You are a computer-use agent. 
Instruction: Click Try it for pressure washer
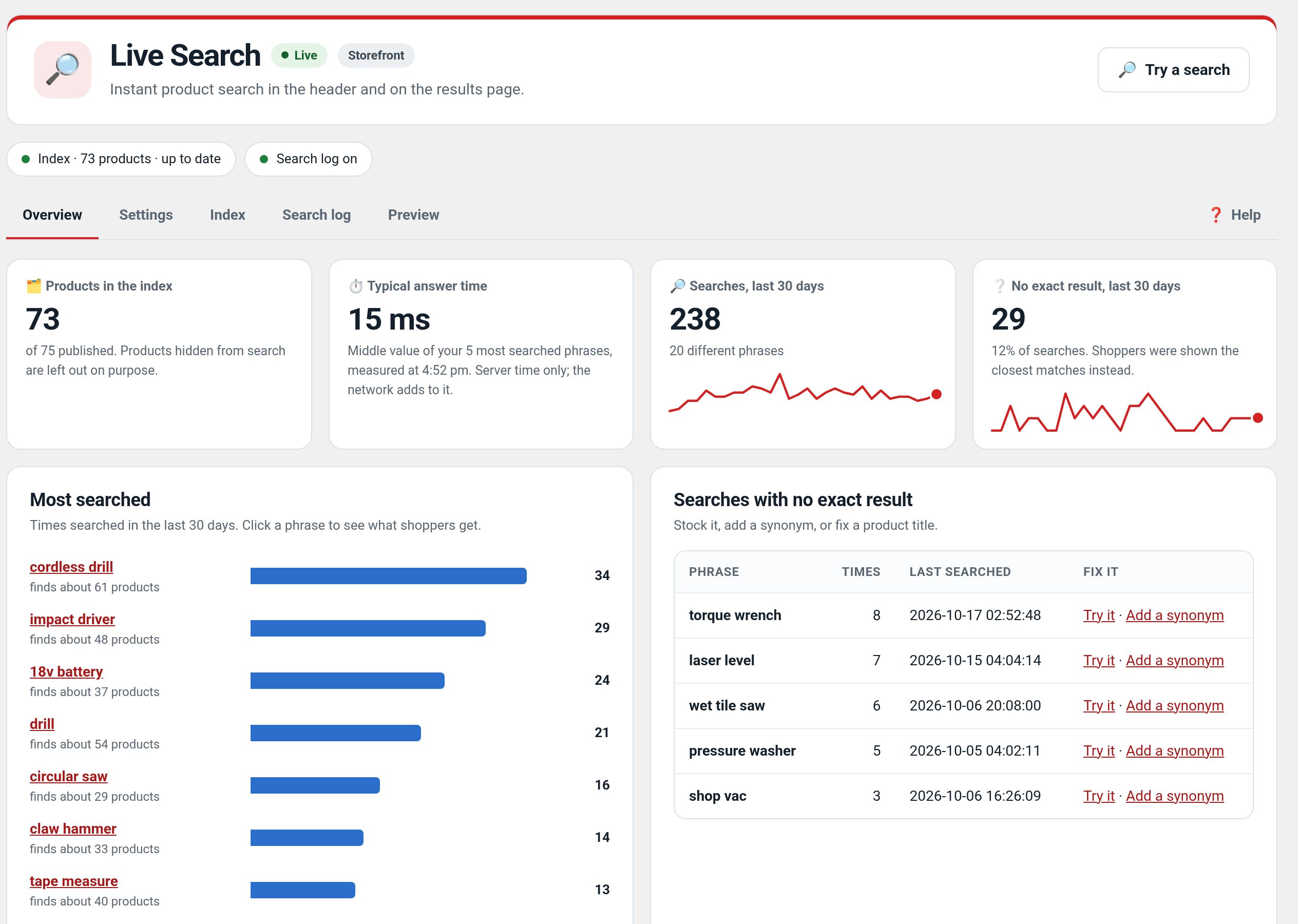tap(1099, 751)
